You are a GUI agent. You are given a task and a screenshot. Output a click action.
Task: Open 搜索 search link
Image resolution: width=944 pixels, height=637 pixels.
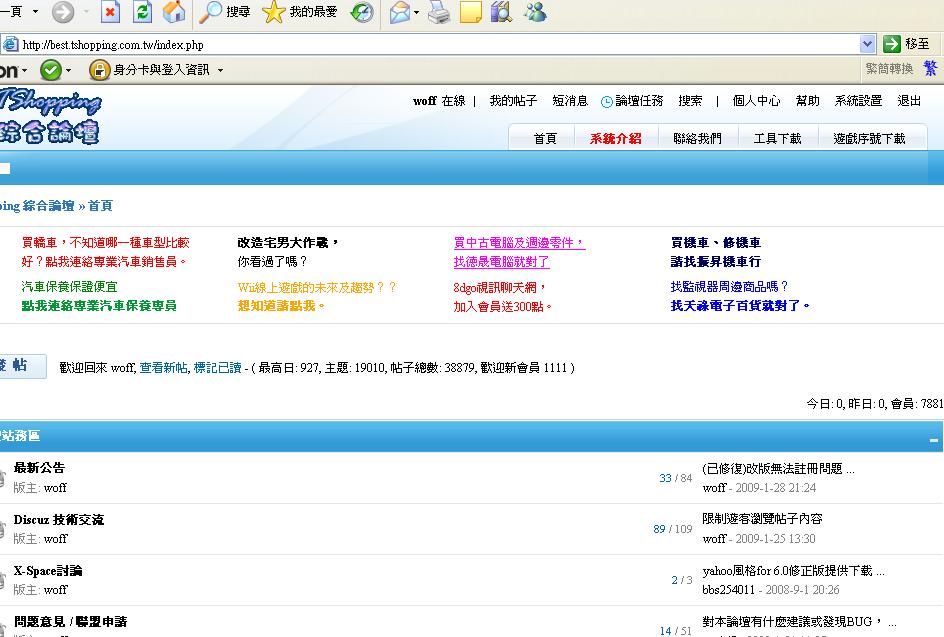690,101
